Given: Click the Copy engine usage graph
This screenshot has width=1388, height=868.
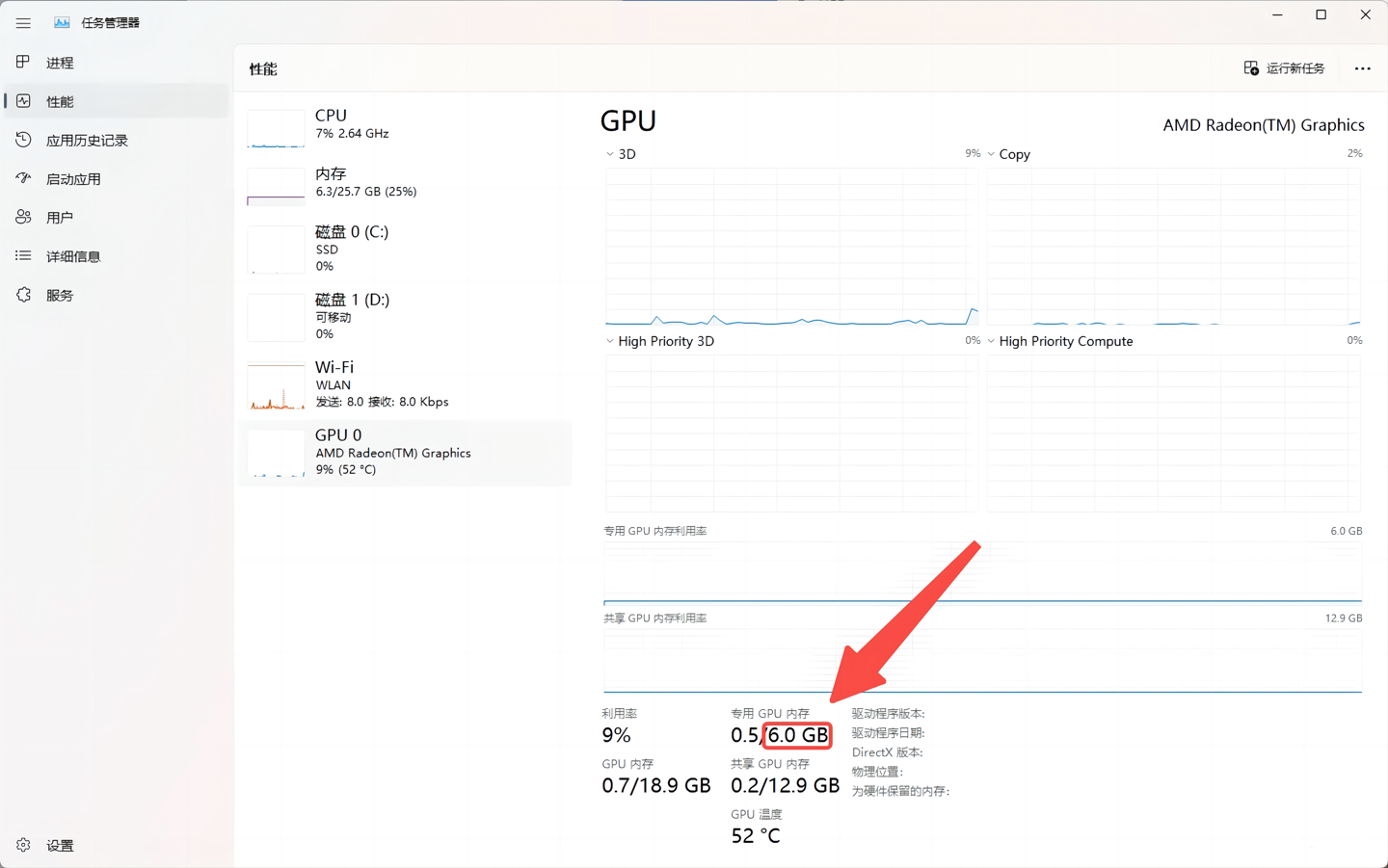Looking at the screenshot, I should tap(1173, 247).
